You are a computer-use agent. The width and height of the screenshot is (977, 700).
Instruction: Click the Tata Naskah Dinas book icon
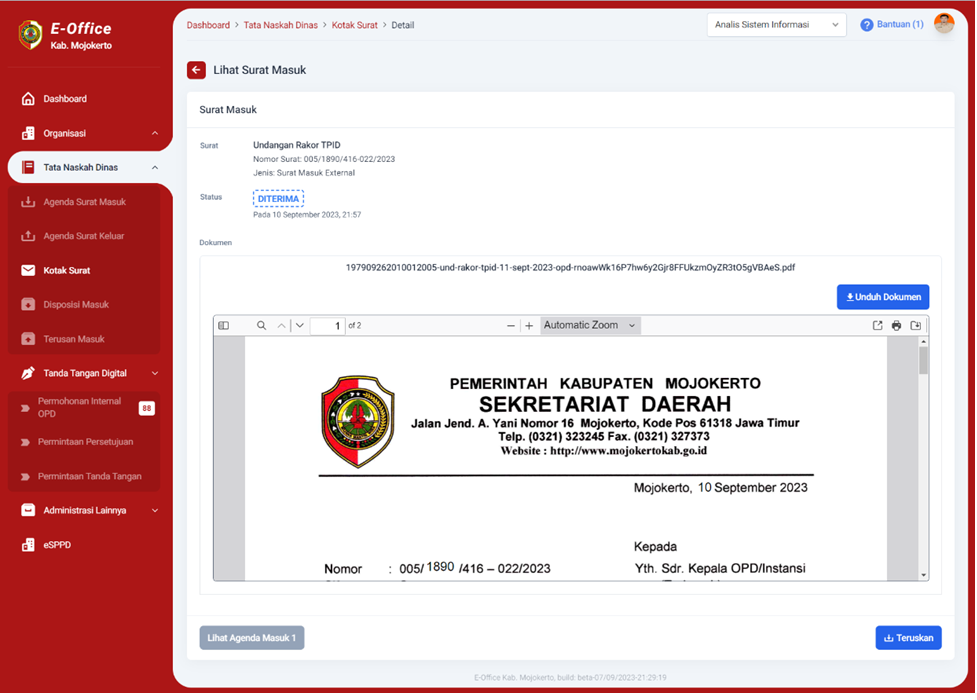(x=28, y=167)
